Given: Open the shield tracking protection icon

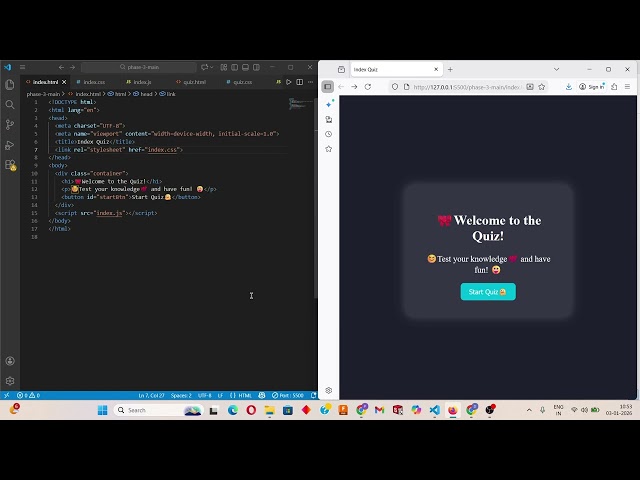Looking at the screenshot, I should click(395, 87).
